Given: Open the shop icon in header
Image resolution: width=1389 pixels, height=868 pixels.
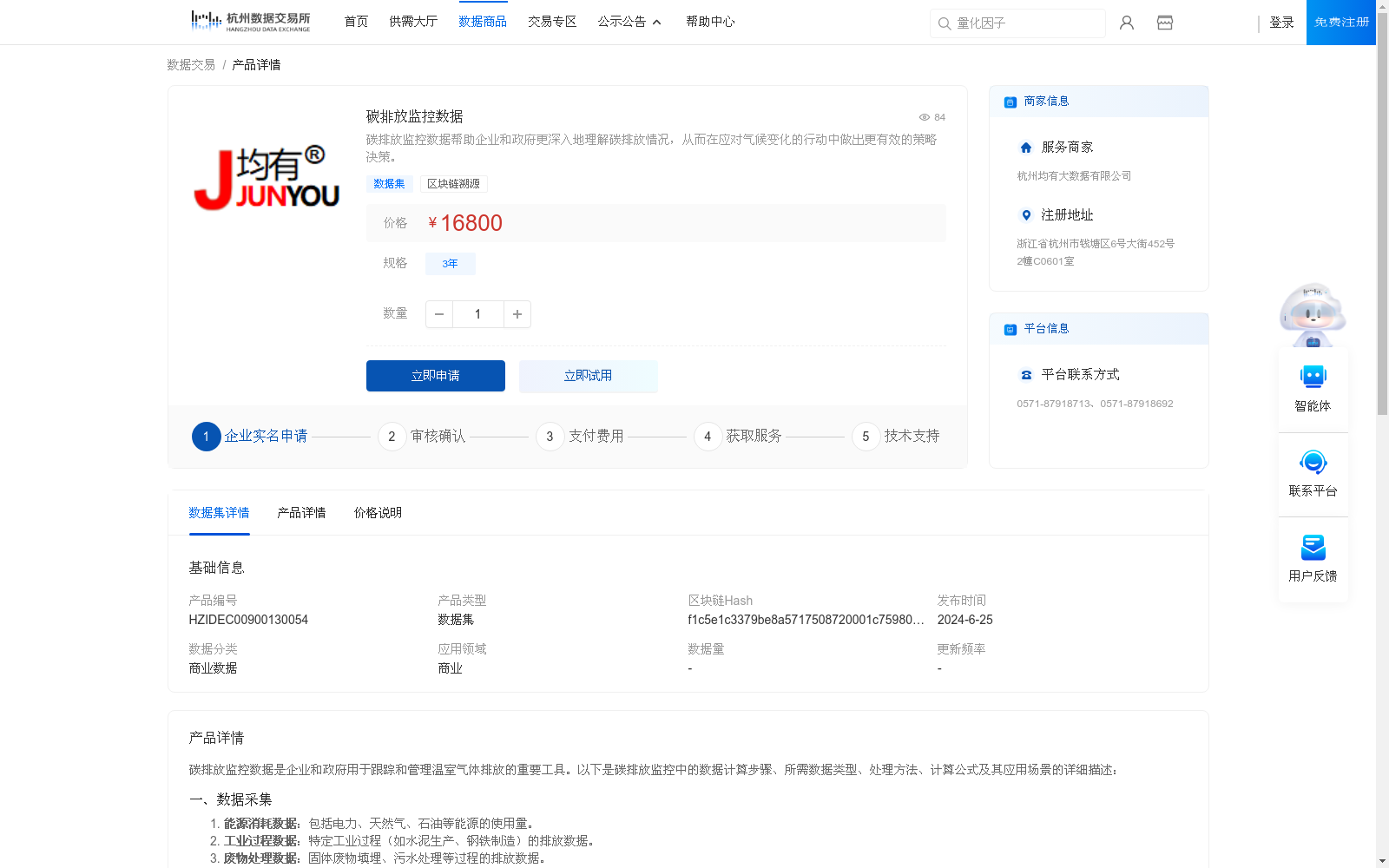Looking at the screenshot, I should (x=1165, y=23).
